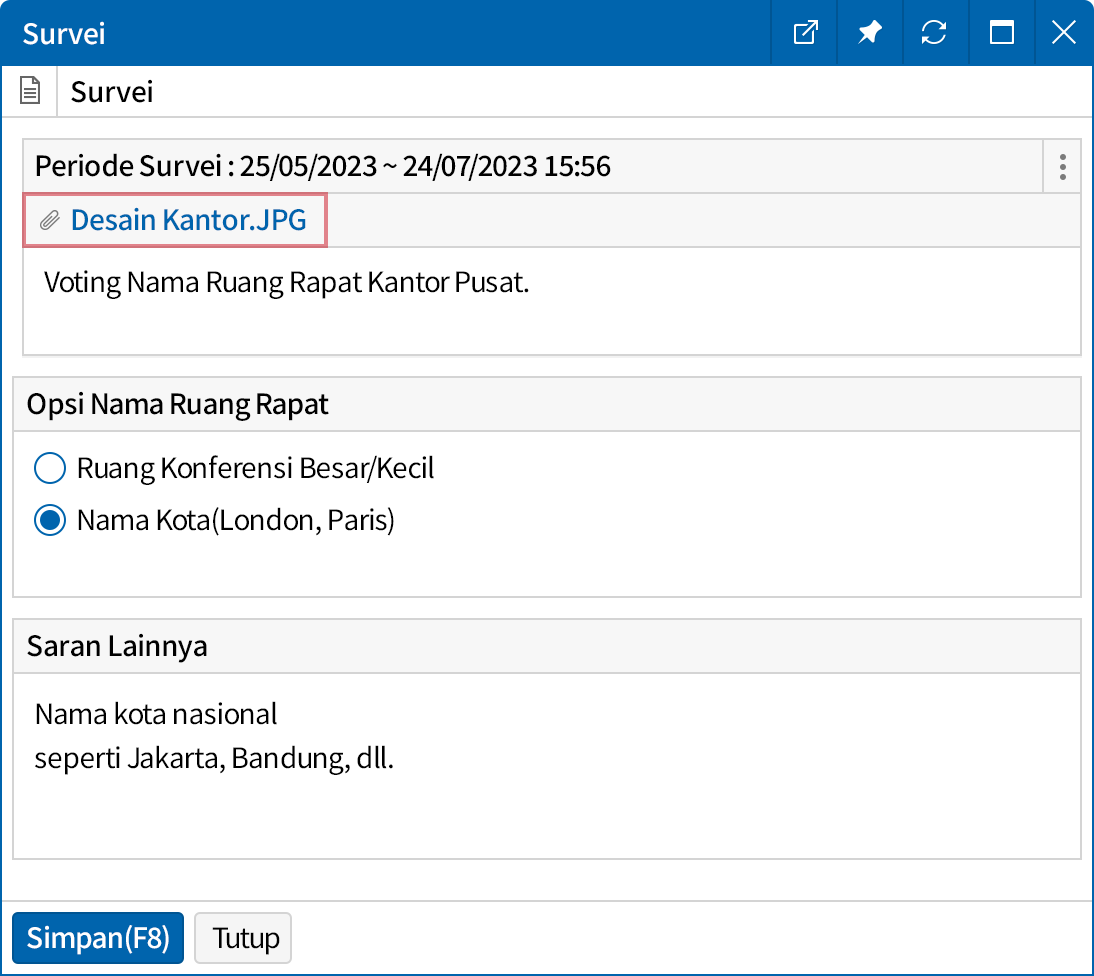Toggle the pin to keep window on top

coord(869,32)
